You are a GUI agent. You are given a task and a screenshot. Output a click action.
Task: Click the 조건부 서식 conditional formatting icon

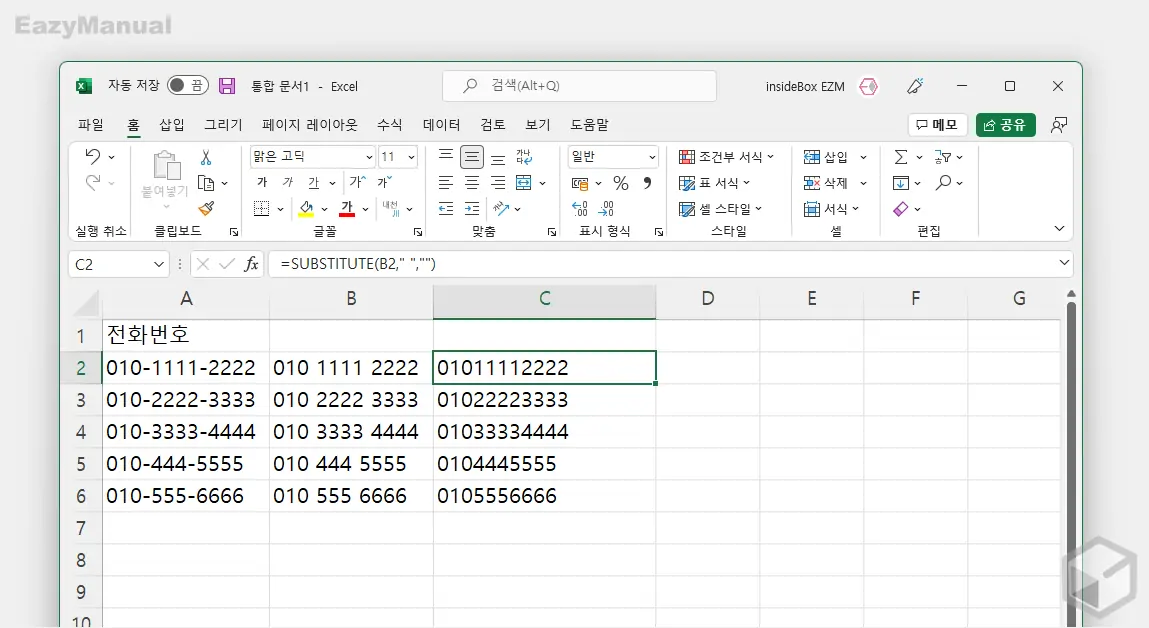pyautogui.click(x=687, y=157)
